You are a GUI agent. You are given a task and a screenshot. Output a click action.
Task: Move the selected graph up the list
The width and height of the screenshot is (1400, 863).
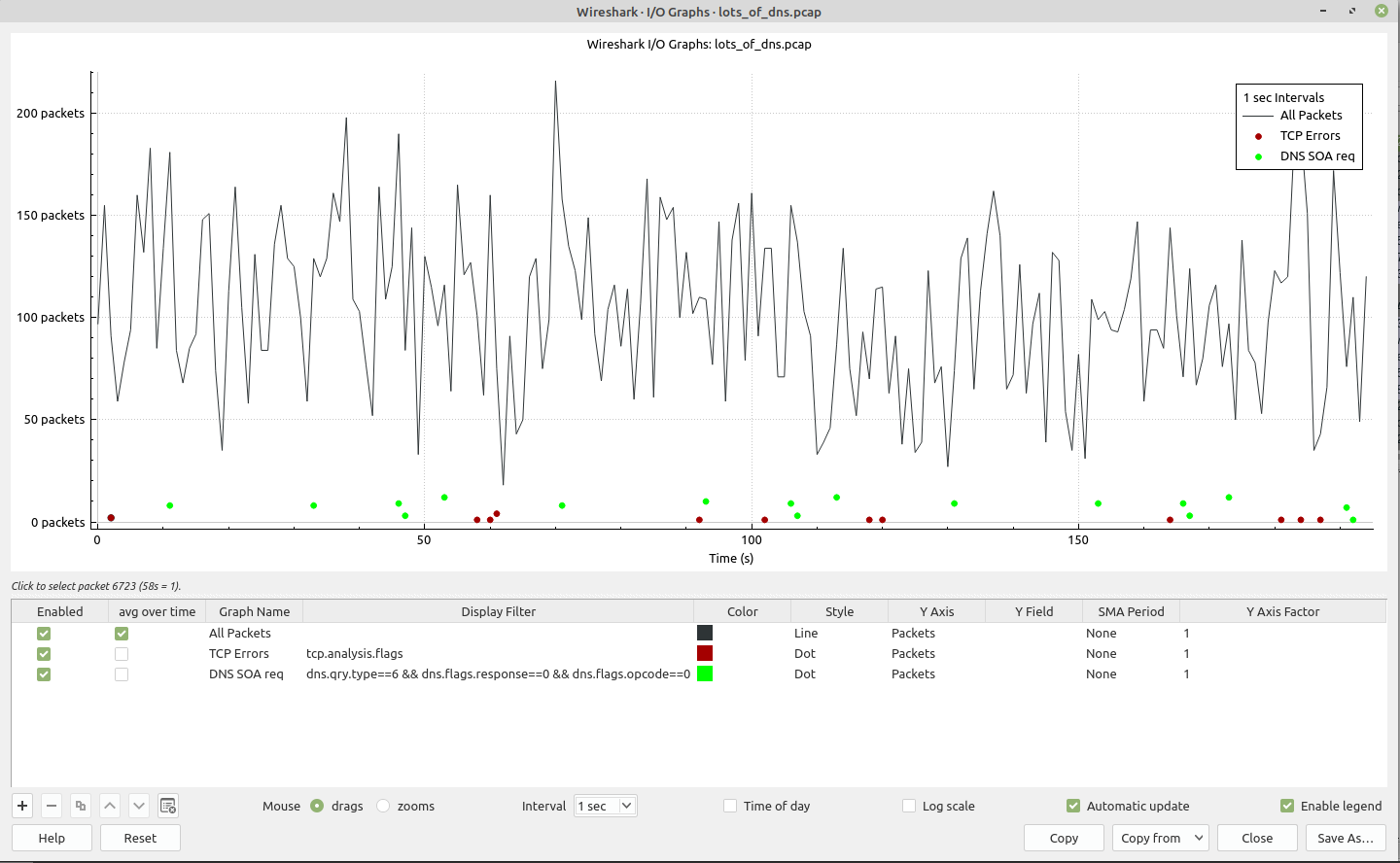[110, 806]
